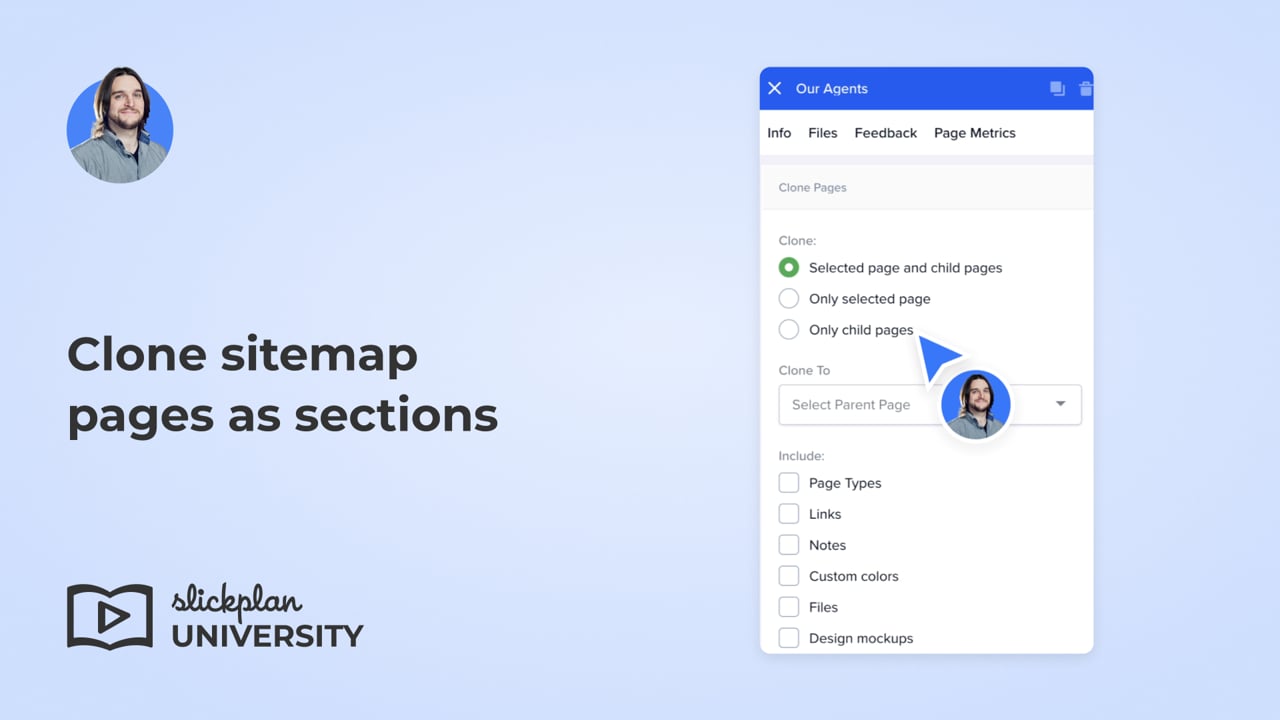Viewport: 1280px width, 720px height.
Task: Click the 'slickplan UNIVERSITY' wordmark
Action: pos(267,617)
